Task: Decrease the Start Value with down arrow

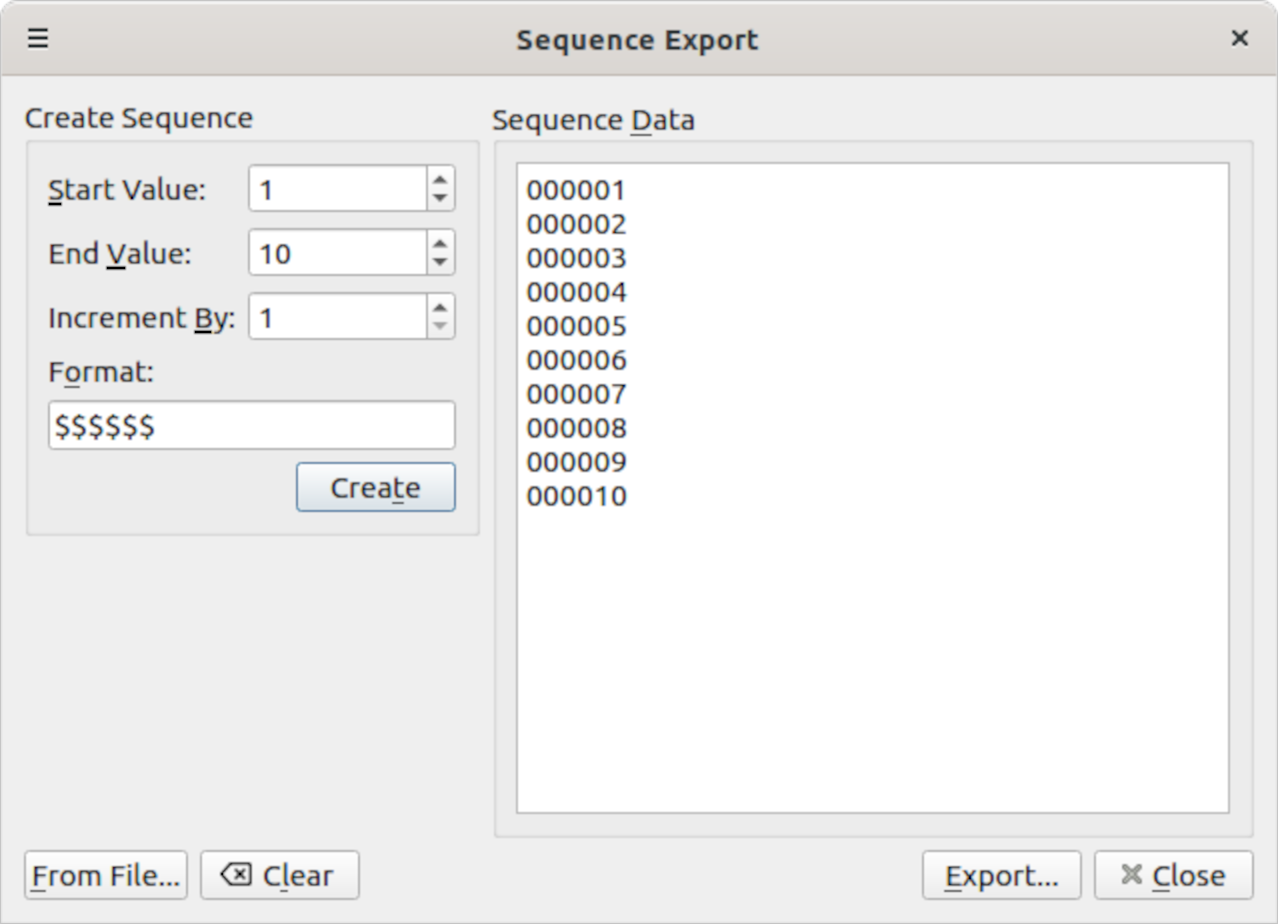Action: (x=440, y=198)
